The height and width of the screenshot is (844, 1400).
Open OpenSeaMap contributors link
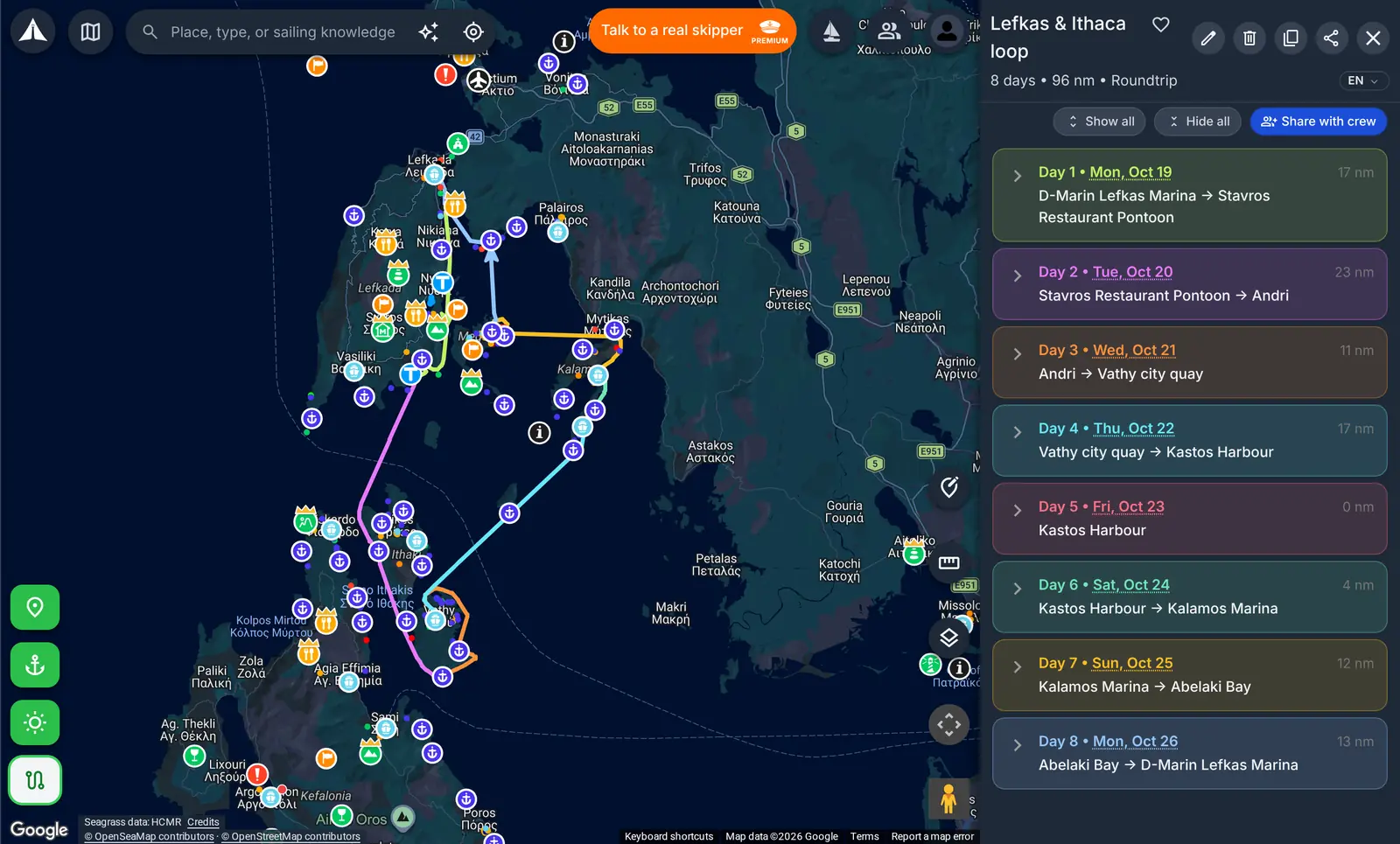tap(149, 837)
